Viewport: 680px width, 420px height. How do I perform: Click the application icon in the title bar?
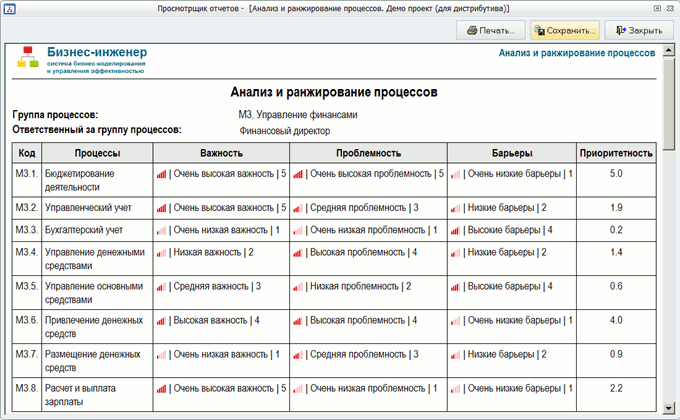pyautogui.click(x=9, y=8)
